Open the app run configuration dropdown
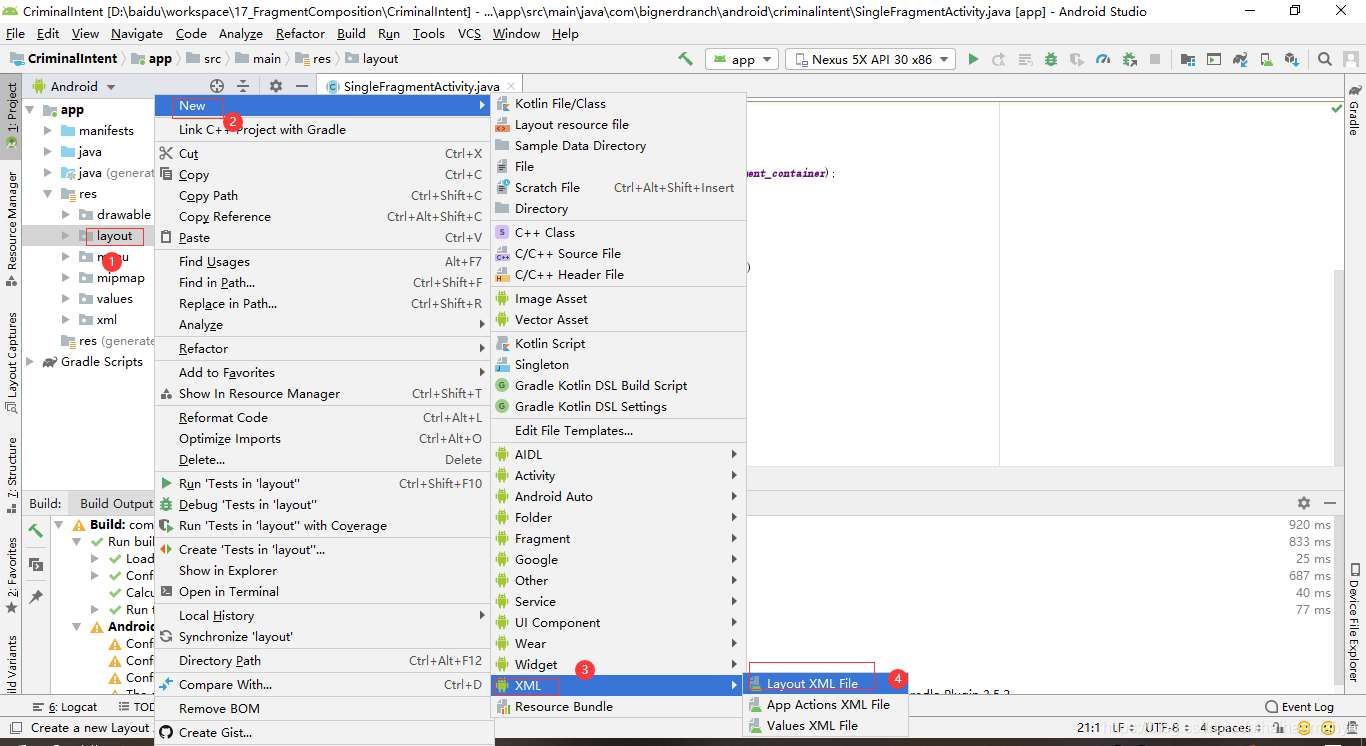 [742, 60]
